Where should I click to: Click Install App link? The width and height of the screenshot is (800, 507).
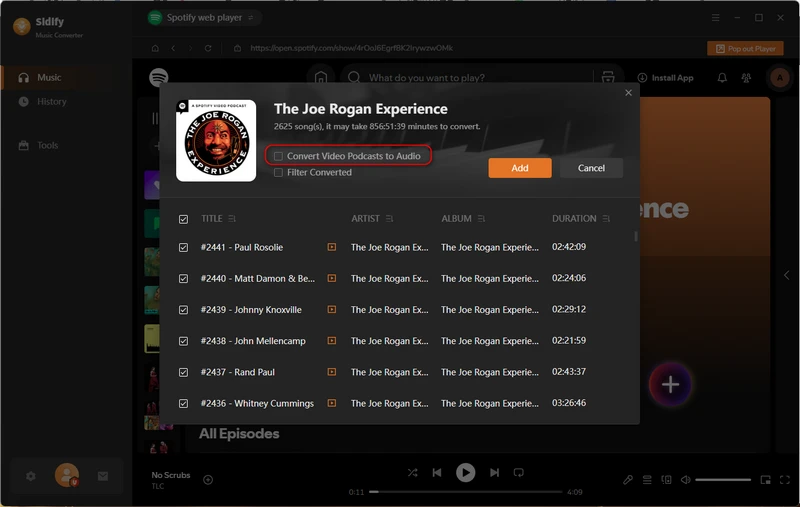pos(665,78)
